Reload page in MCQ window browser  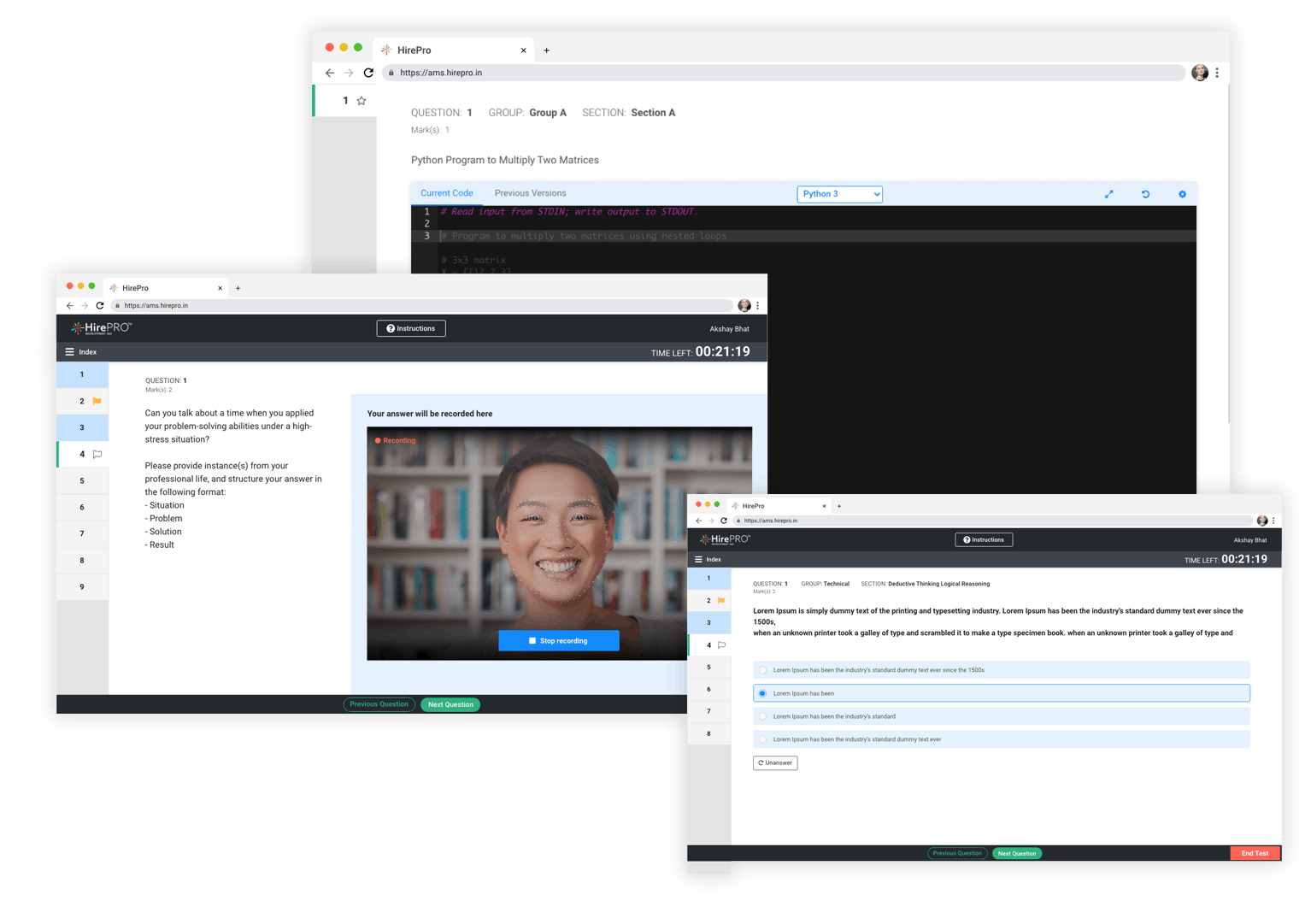[x=724, y=521]
